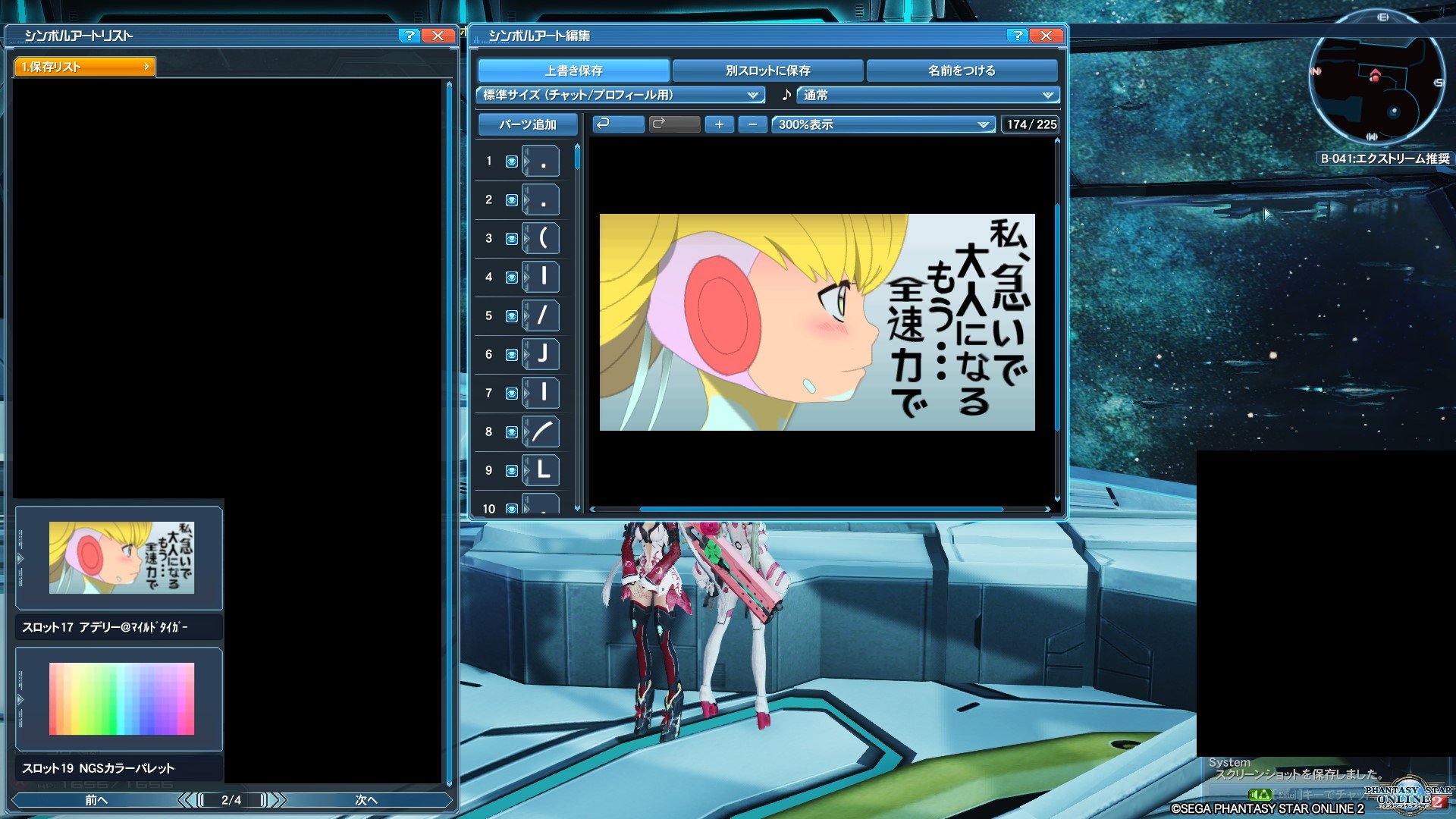Viewport: 1456px width, 819px height.
Task: Select layer 7 vertical bar part icon
Action: coord(542,394)
